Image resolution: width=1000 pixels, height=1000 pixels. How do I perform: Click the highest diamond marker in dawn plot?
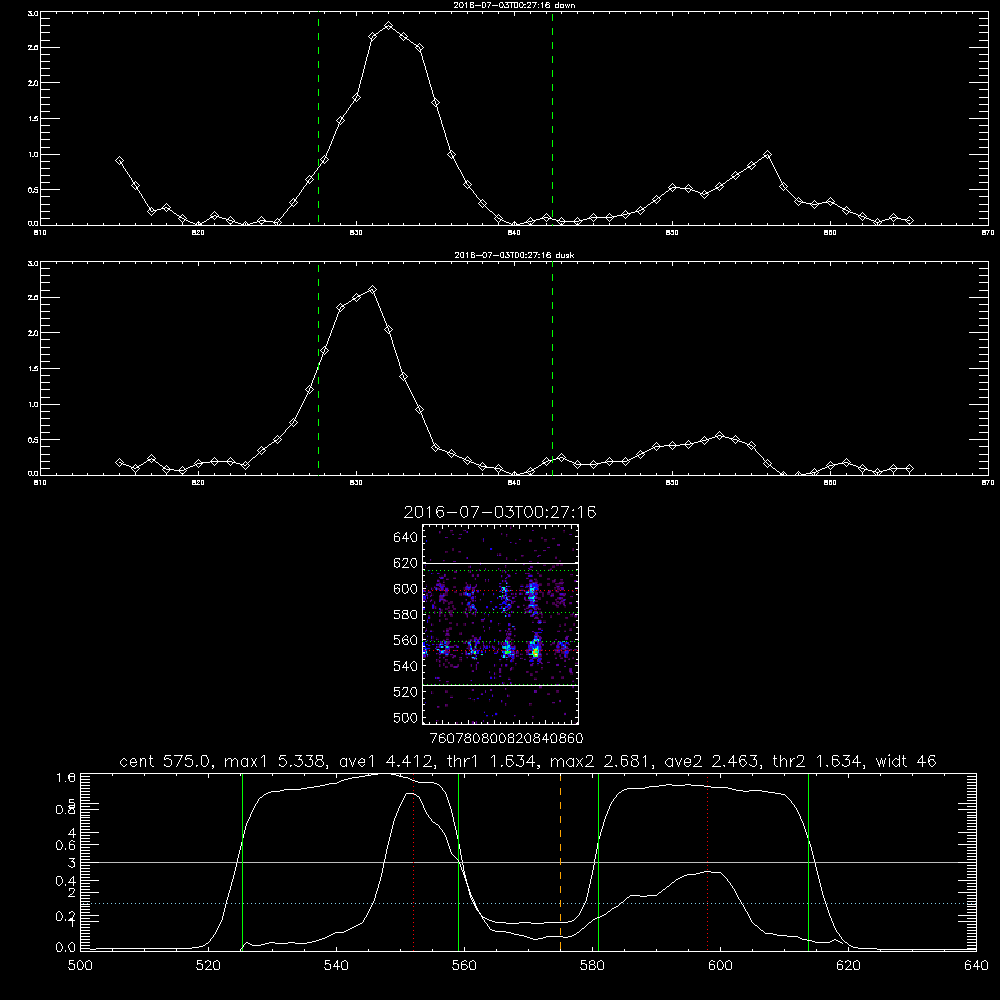coord(388,26)
